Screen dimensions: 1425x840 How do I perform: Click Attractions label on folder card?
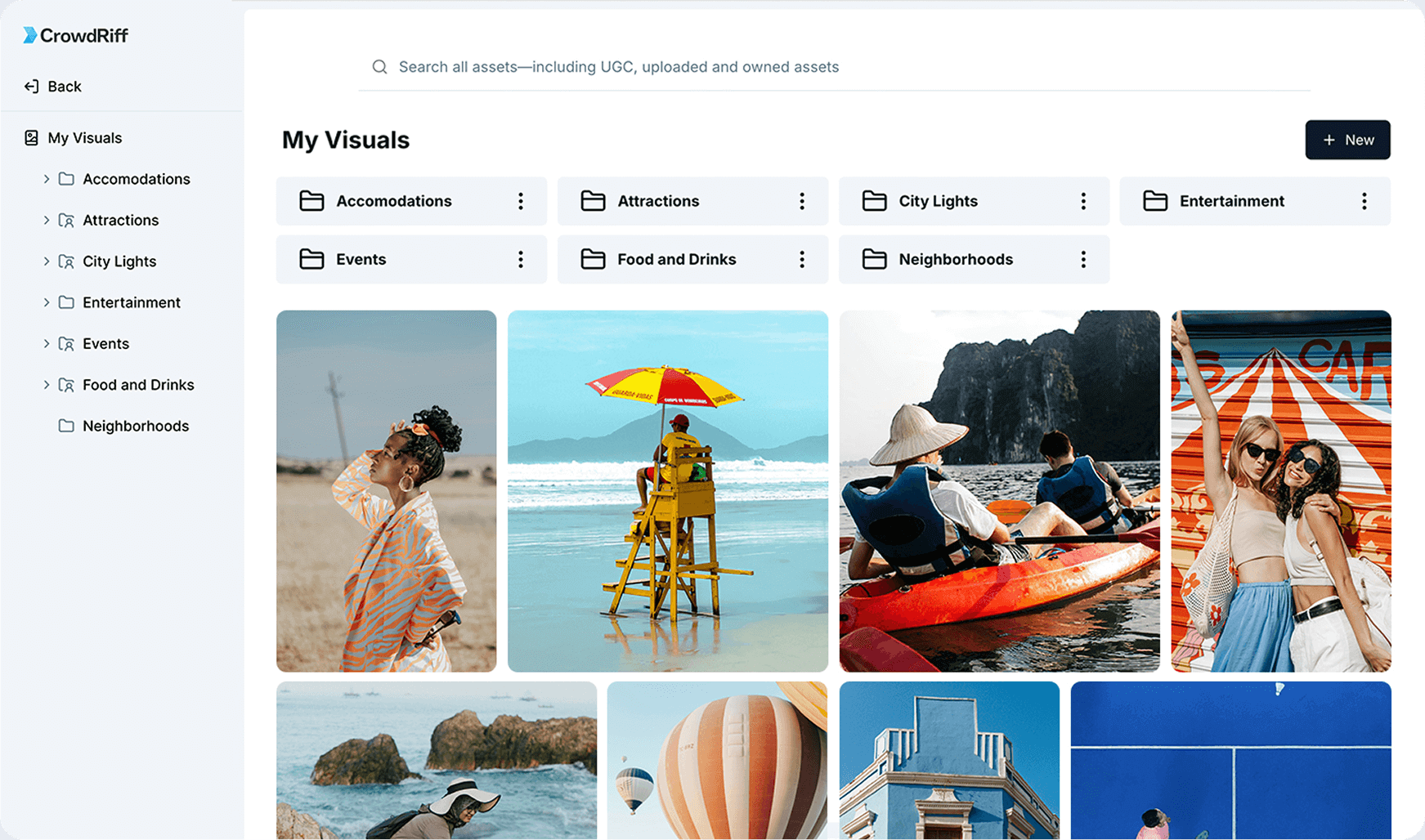[x=658, y=201]
